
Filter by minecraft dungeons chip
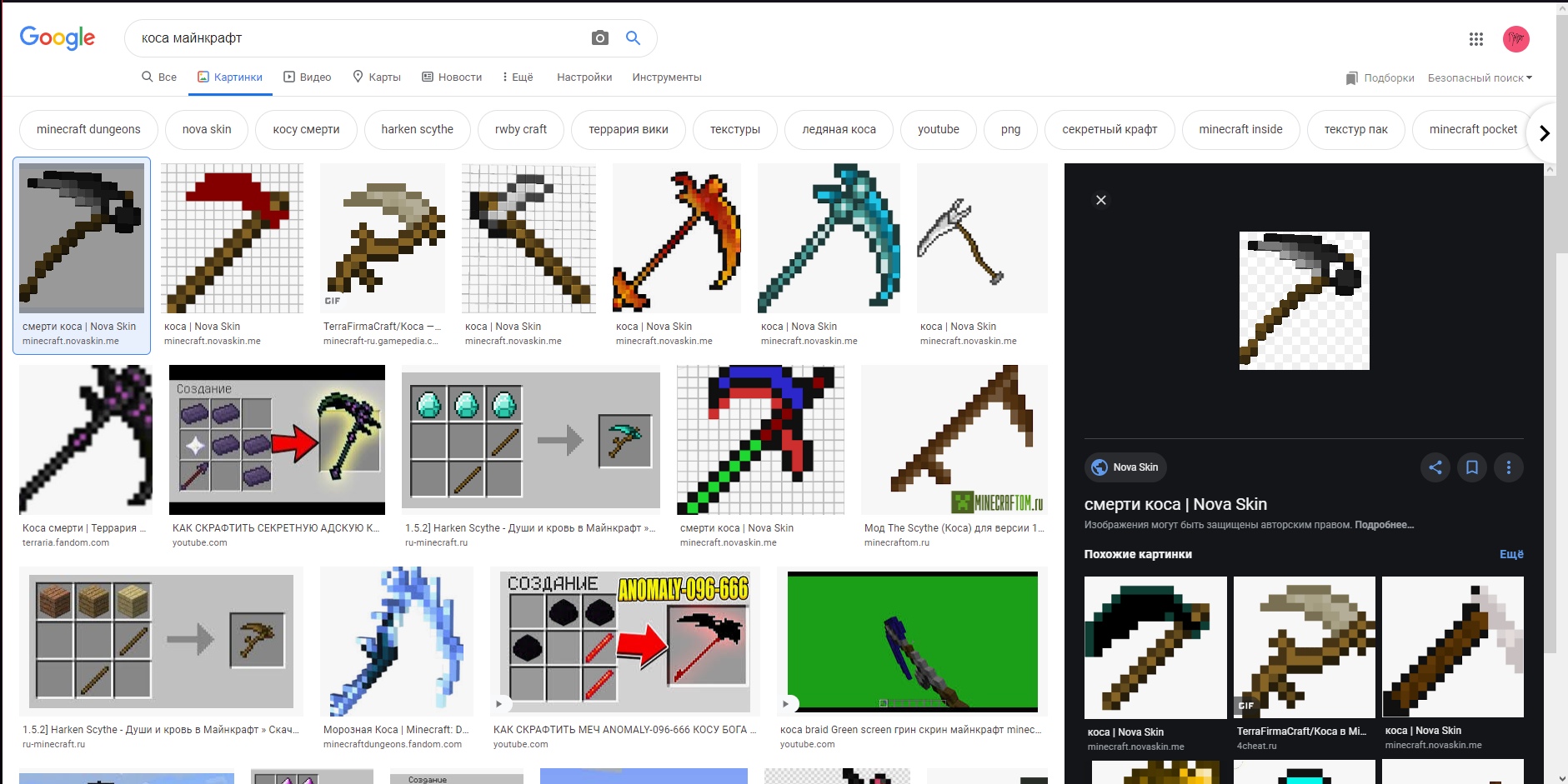[88, 129]
